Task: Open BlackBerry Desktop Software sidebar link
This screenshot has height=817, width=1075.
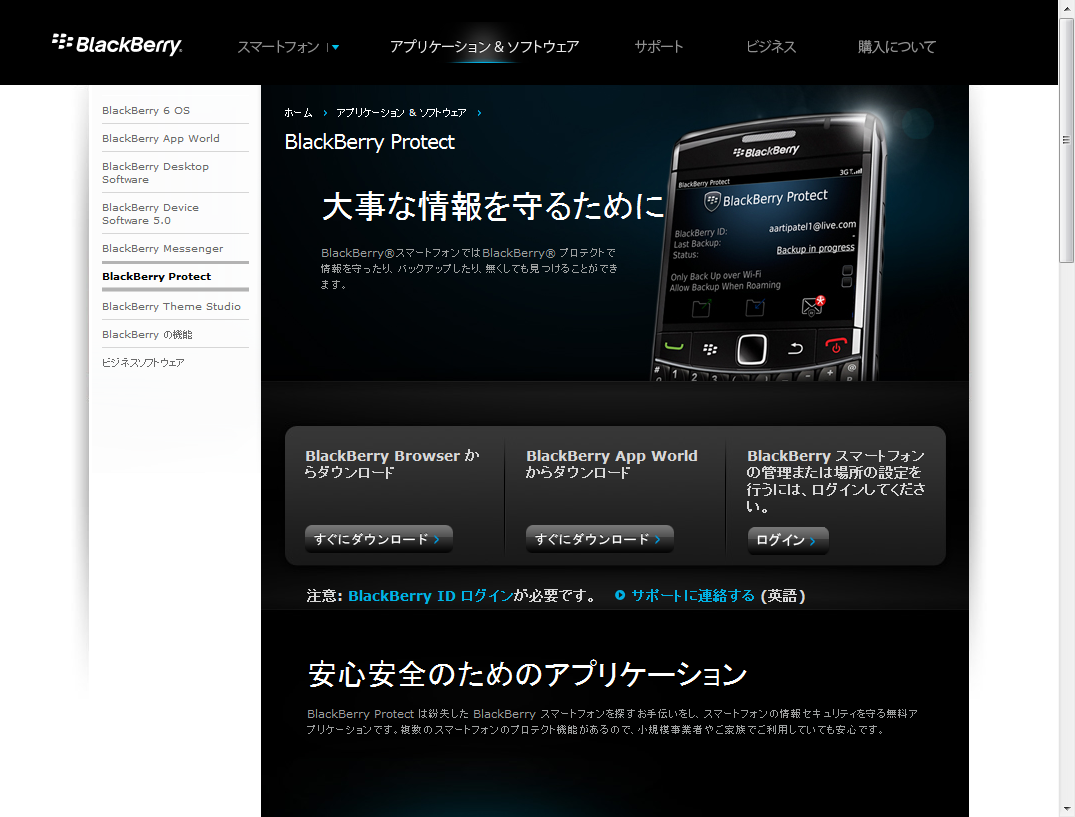Action: click(156, 173)
